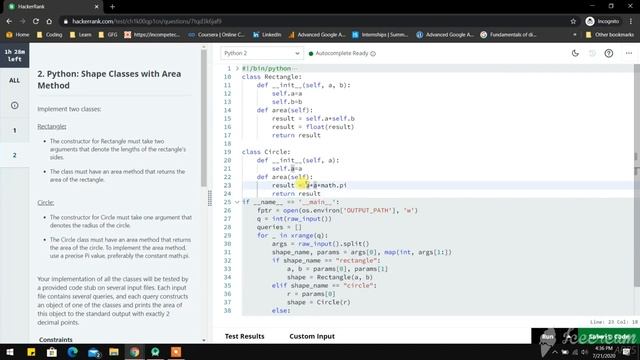The width and height of the screenshot is (640, 360).
Task: Open the Windows Start menu
Action: point(10,352)
